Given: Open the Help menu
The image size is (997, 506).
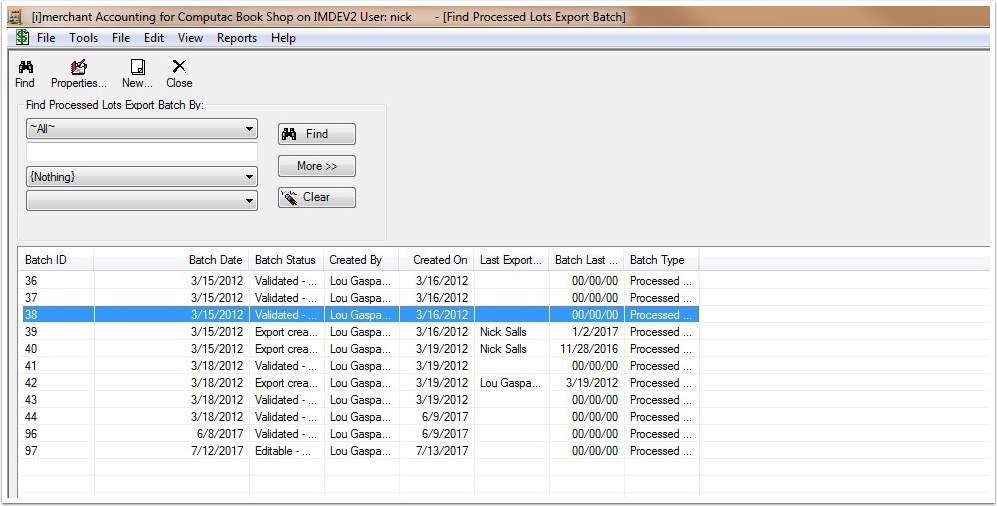Looking at the screenshot, I should 284,38.
